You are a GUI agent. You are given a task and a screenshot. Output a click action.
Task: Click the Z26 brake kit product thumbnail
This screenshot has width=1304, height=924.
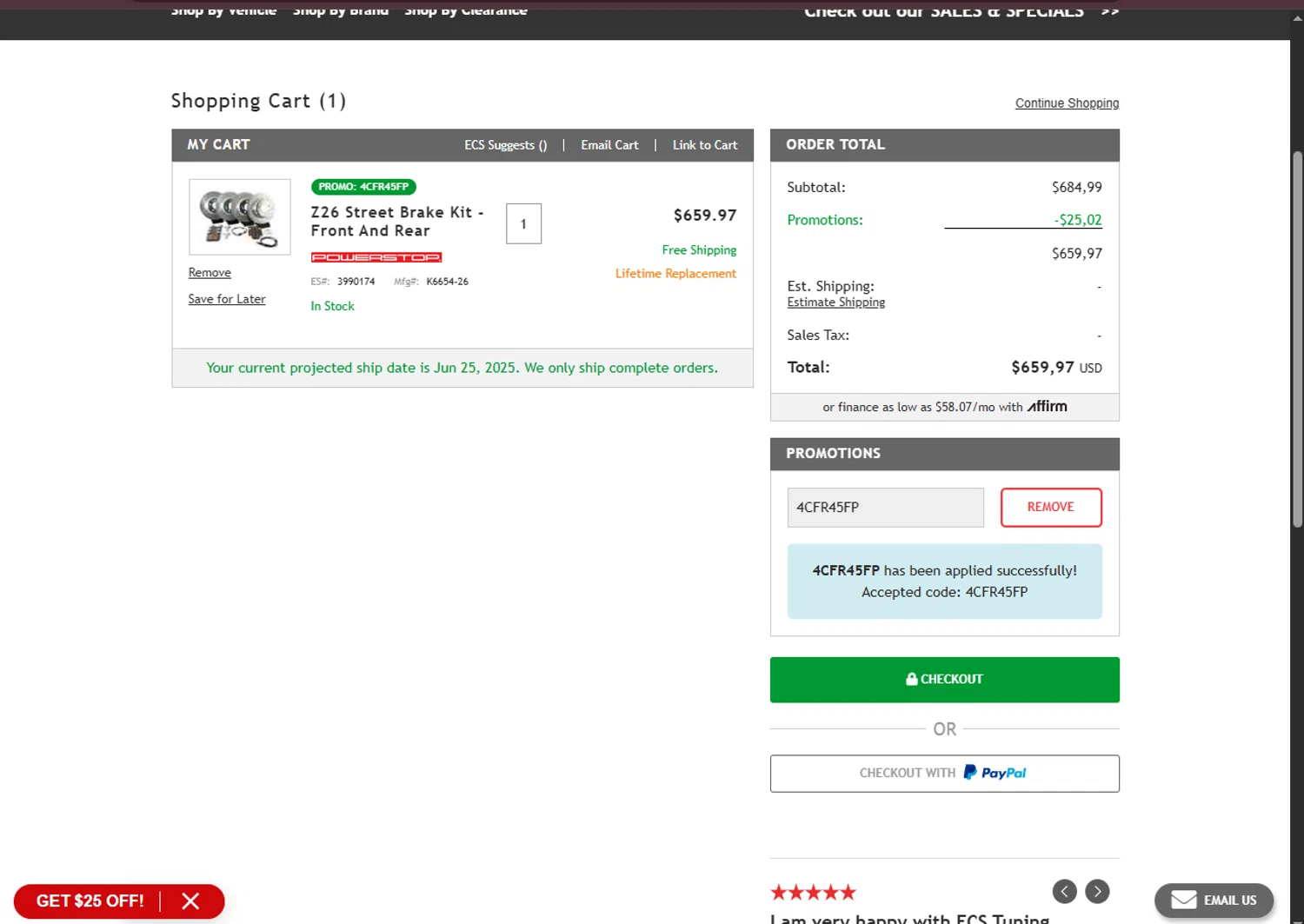click(239, 217)
